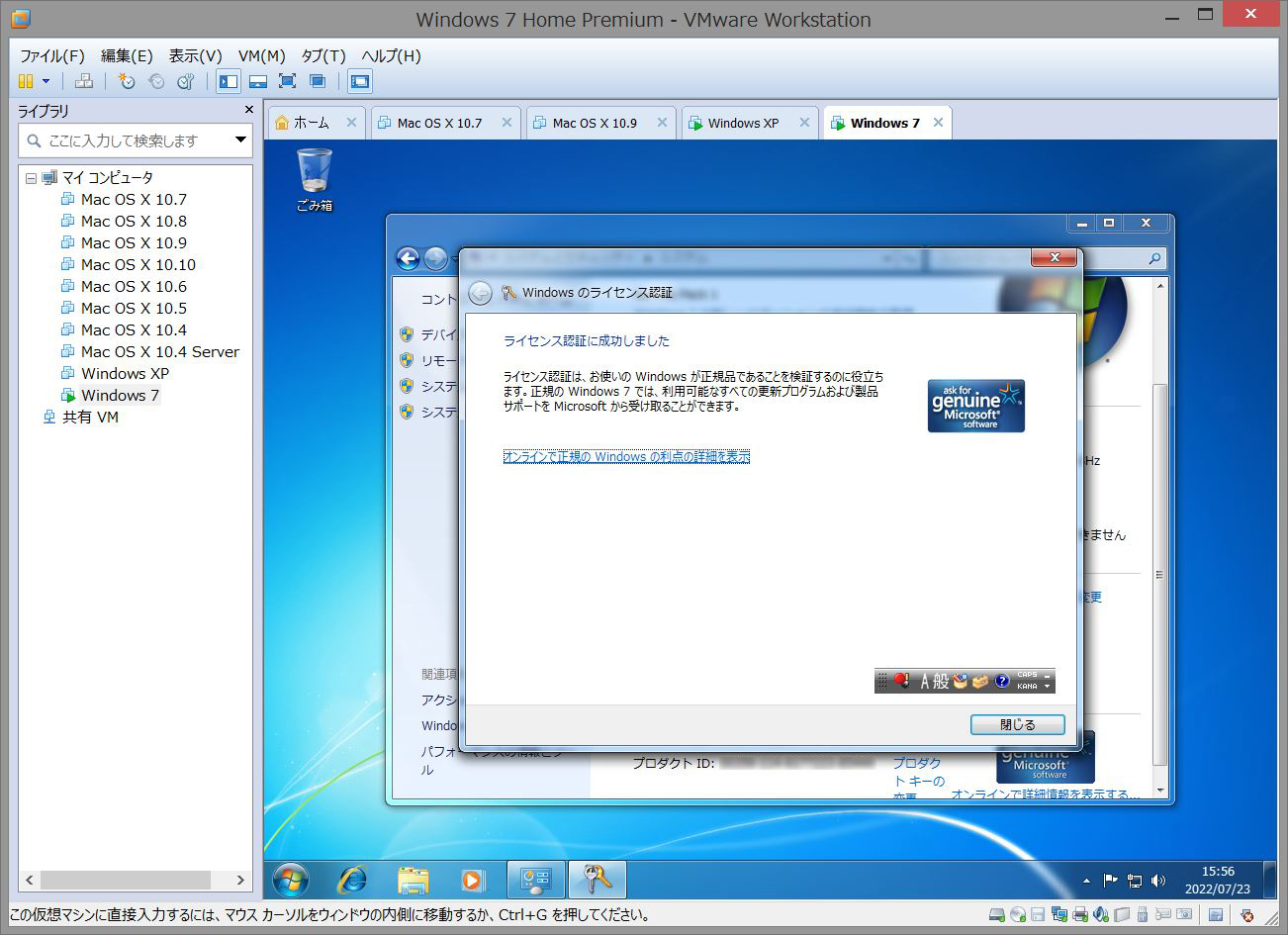Click the Action Center flag tray icon
The width and height of the screenshot is (1288, 935).
coord(1111,881)
